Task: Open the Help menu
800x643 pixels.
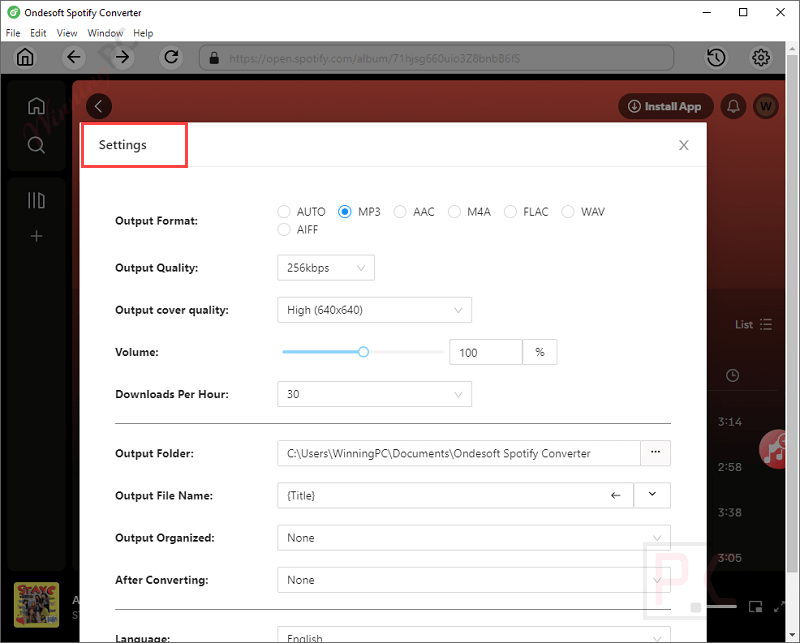Action: pyautogui.click(x=143, y=33)
